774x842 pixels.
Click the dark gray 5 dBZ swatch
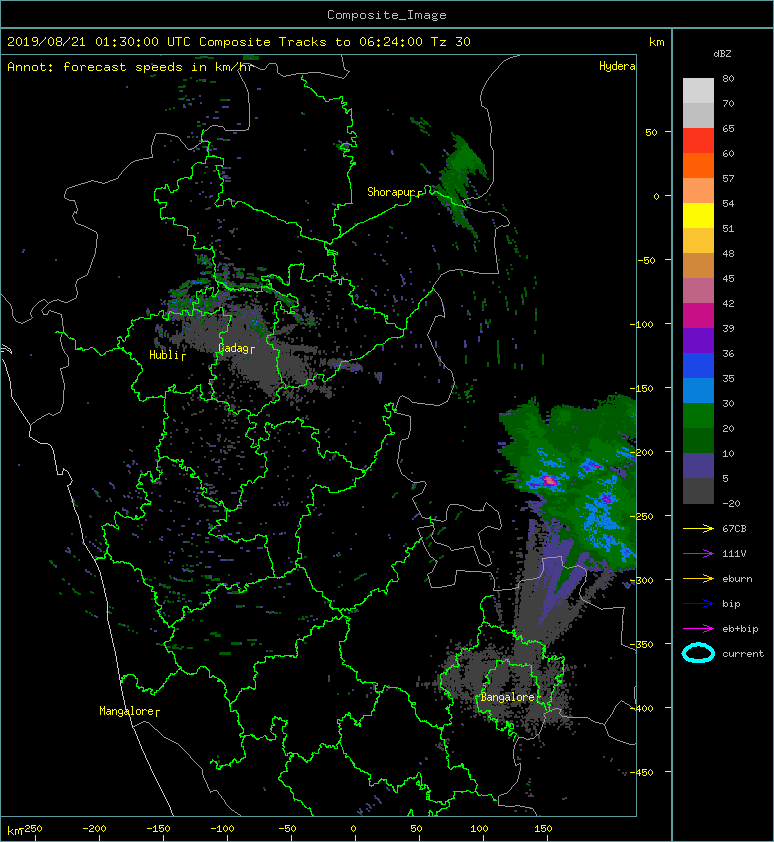tap(698, 490)
